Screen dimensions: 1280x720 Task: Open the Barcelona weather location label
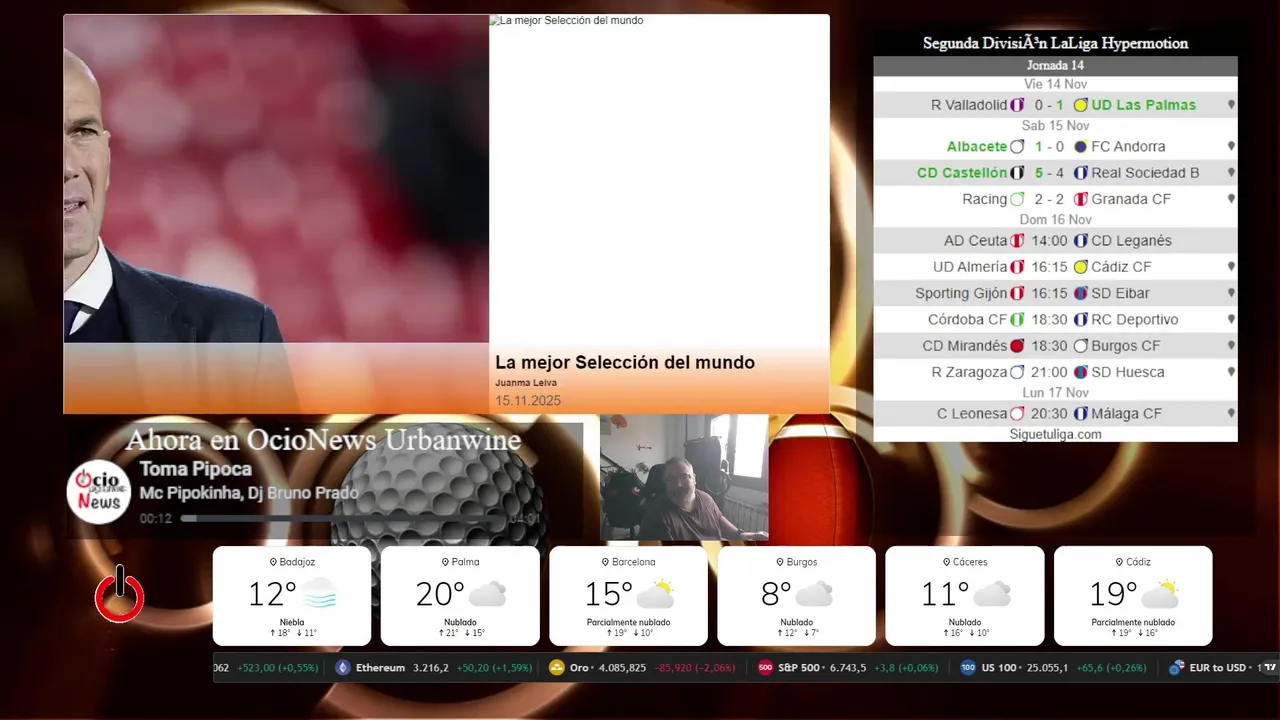628,562
